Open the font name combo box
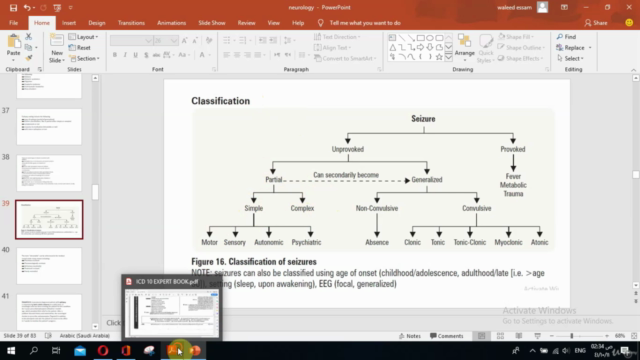The height and width of the screenshot is (360, 640). 131,40
